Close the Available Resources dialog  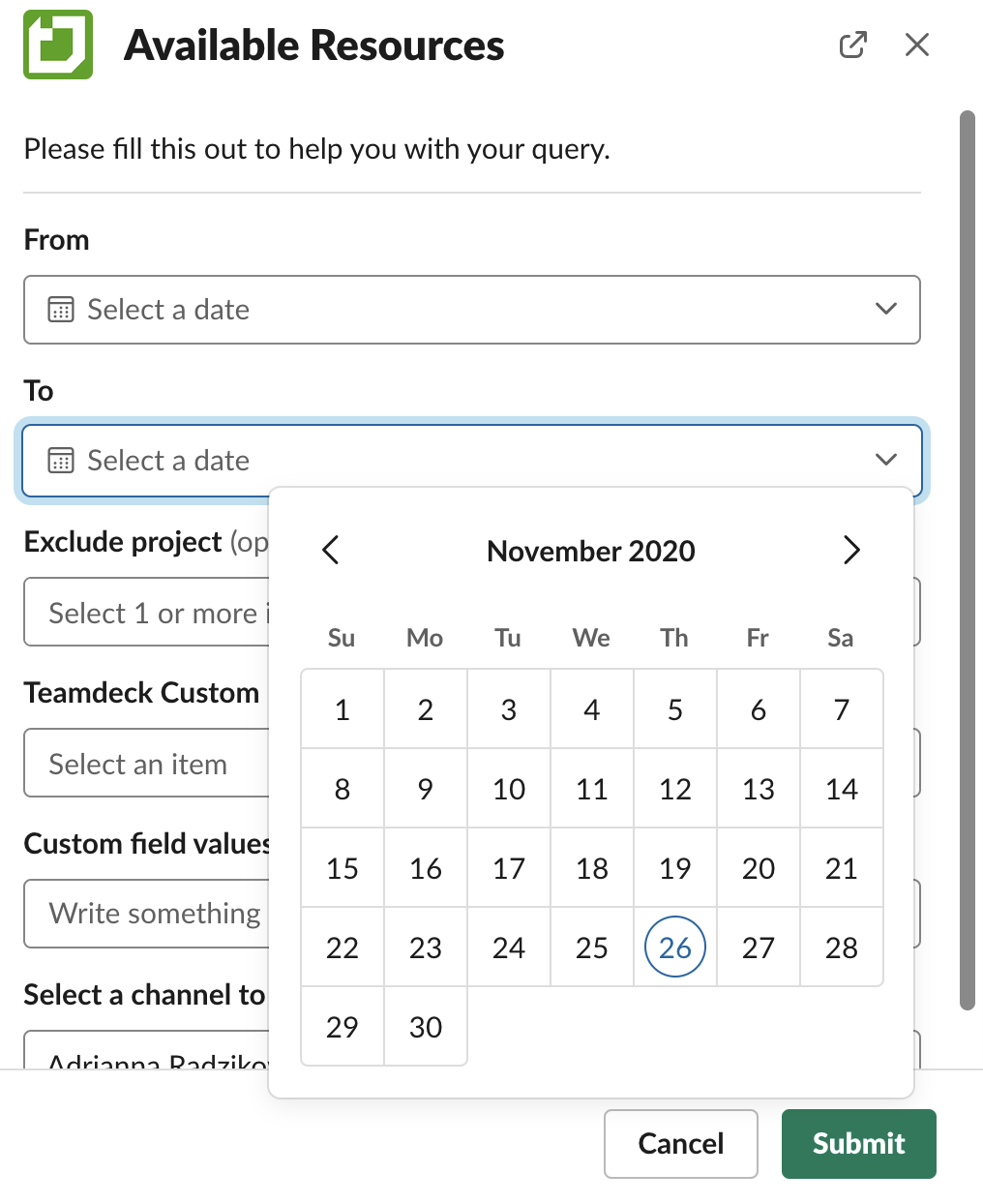pos(916,45)
